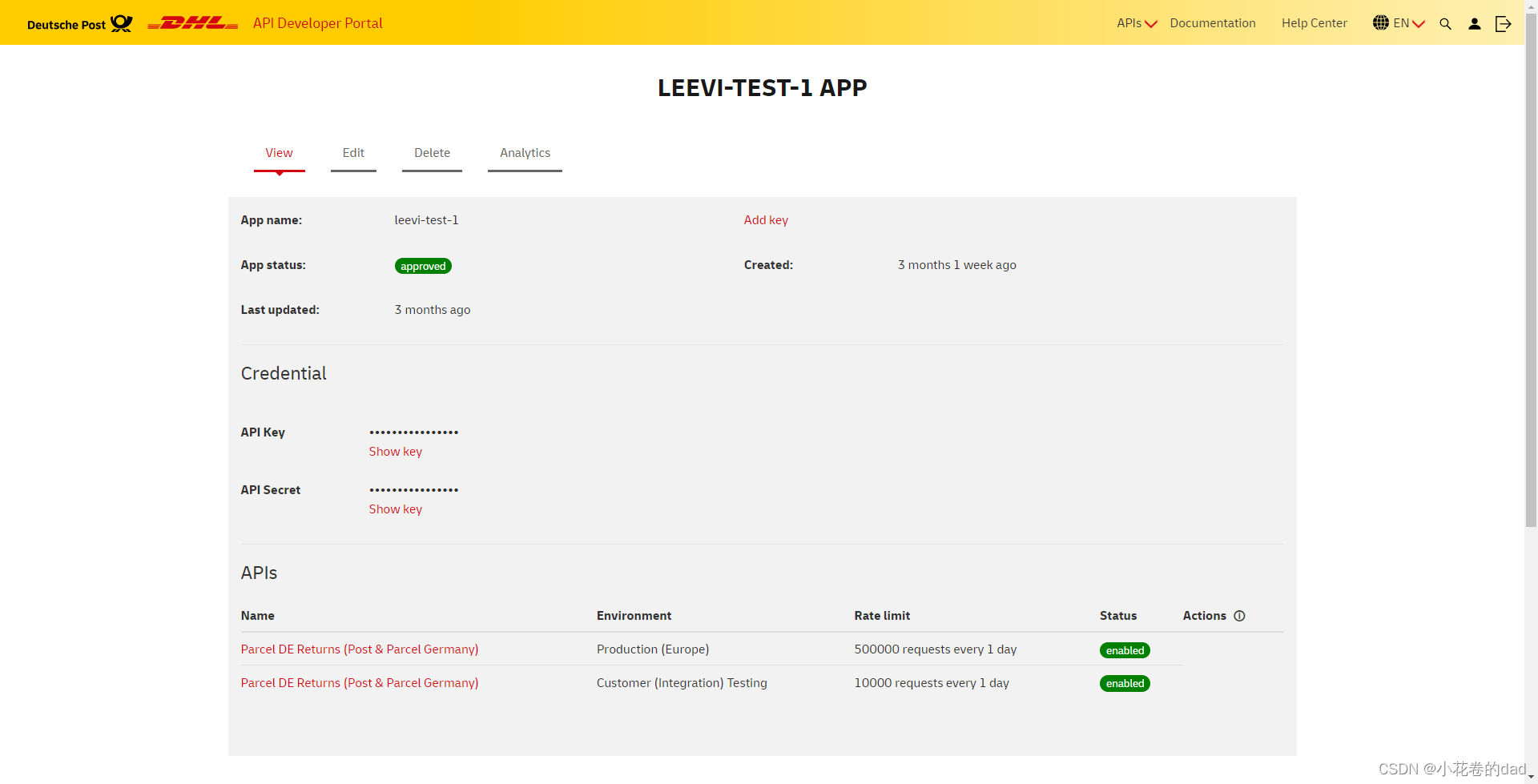Click the info icon beside the Actions column
The image size is (1538, 784).
click(1240, 616)
